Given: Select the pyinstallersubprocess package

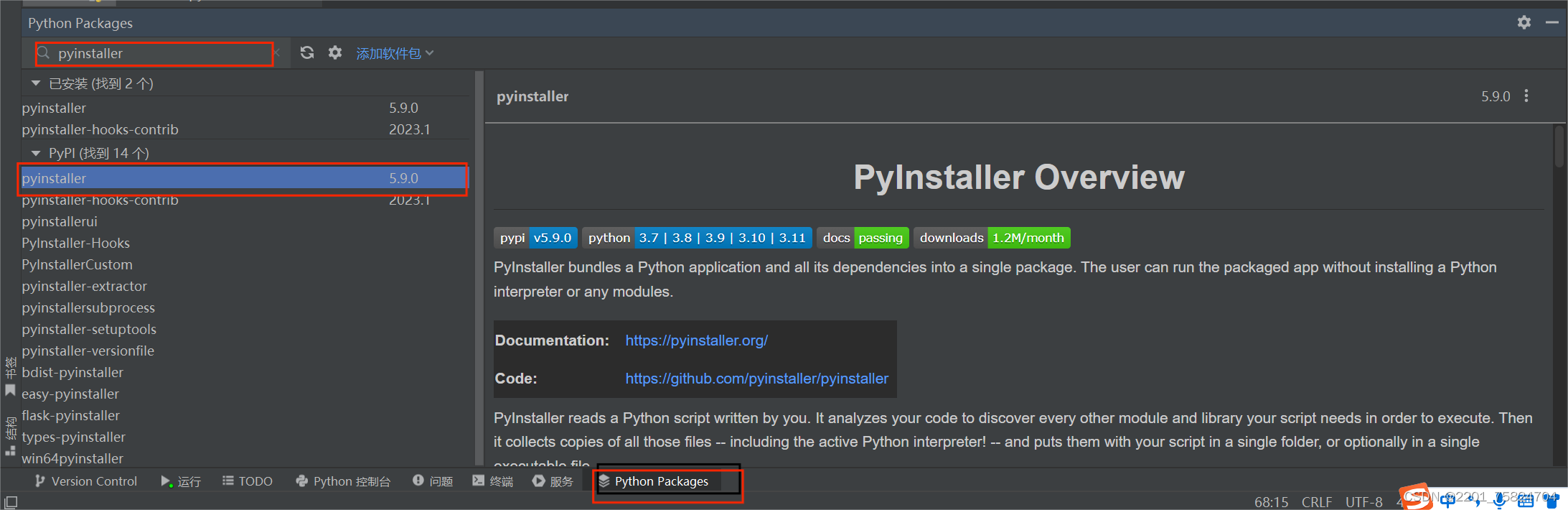Looking at the screenshot, I should click(245, 307).
